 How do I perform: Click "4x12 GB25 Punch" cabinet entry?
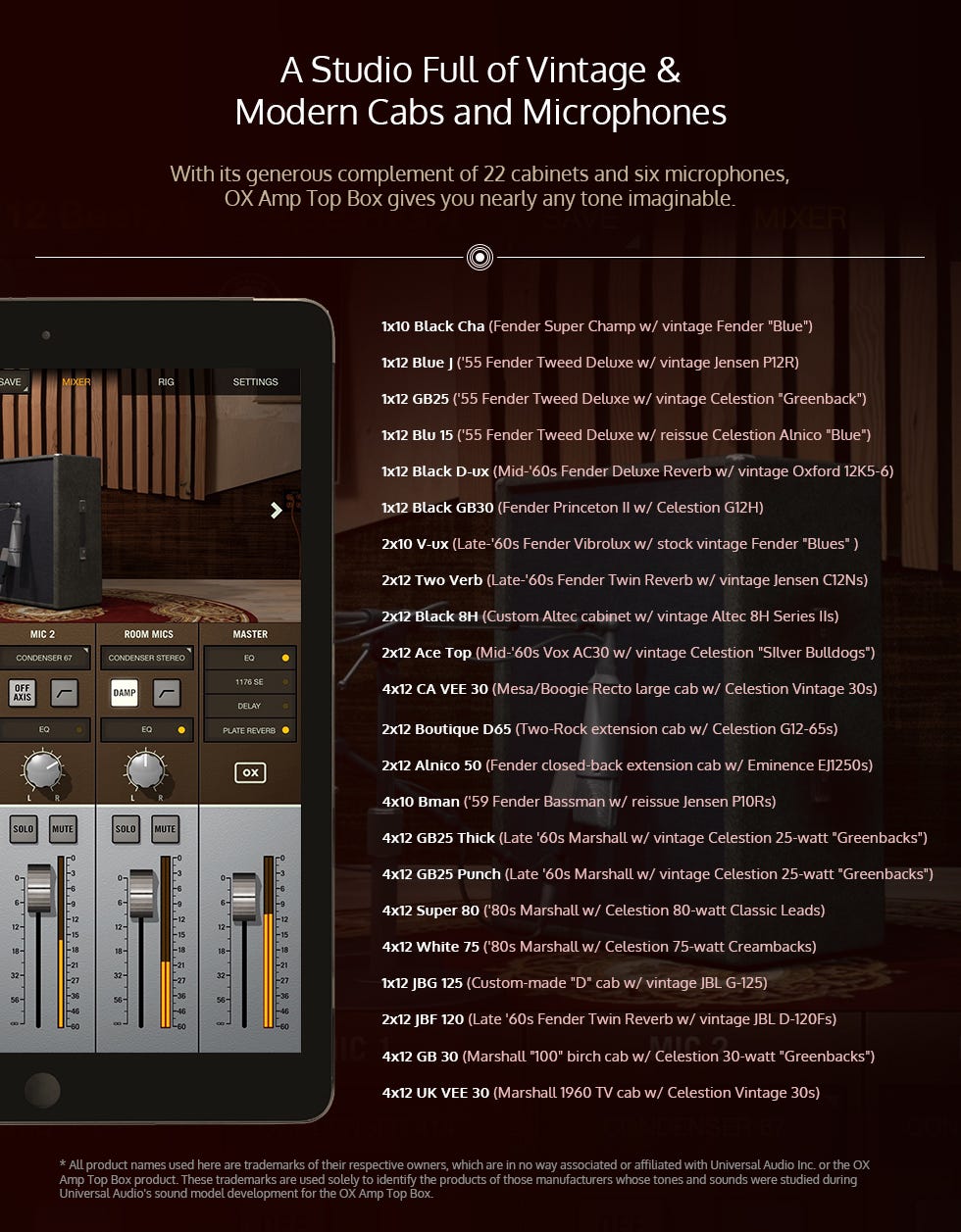[657, 874]
